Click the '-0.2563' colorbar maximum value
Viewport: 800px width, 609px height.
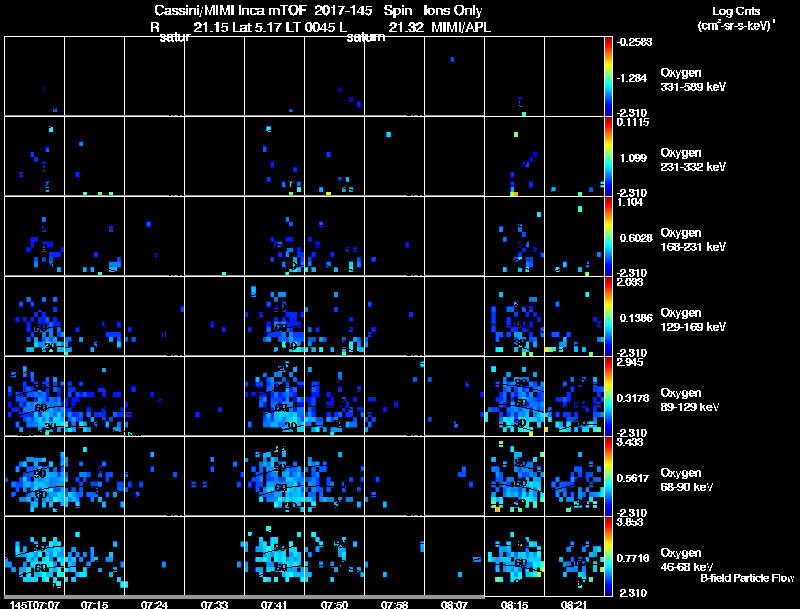coord(634,42)
